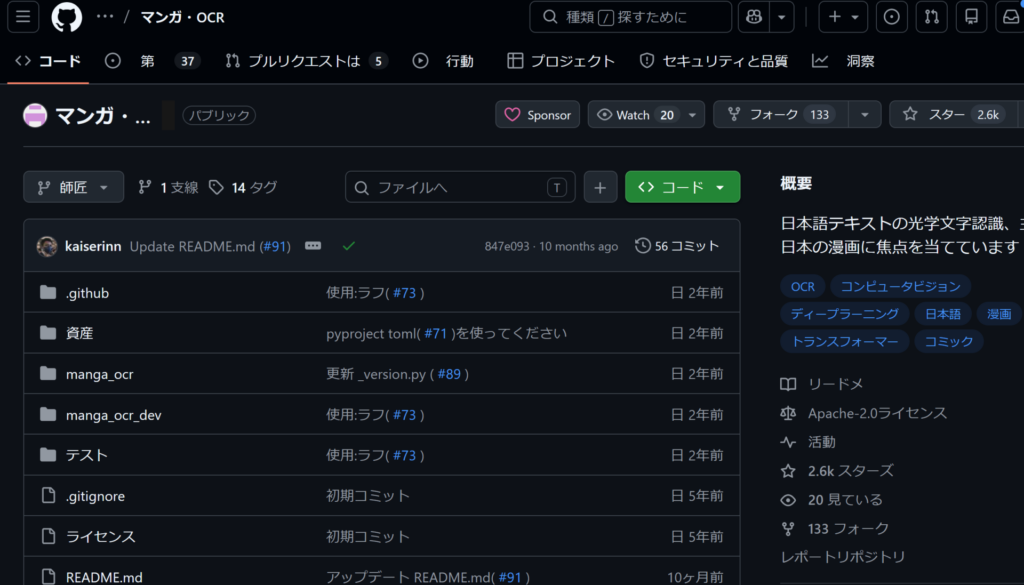Image resolution: width=1024 pixels, height=585 pixels.
Task: Expand the green Code dropdown button
Action: (x=682, y=187)
